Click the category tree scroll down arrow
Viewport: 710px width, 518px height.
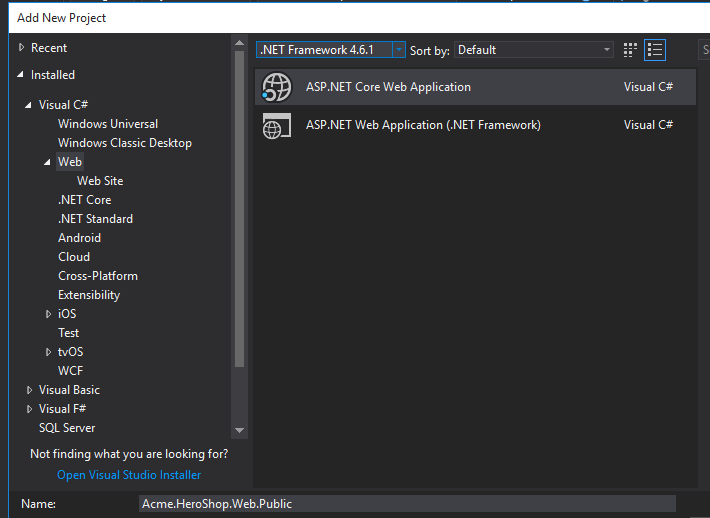(x=240, y=430)
